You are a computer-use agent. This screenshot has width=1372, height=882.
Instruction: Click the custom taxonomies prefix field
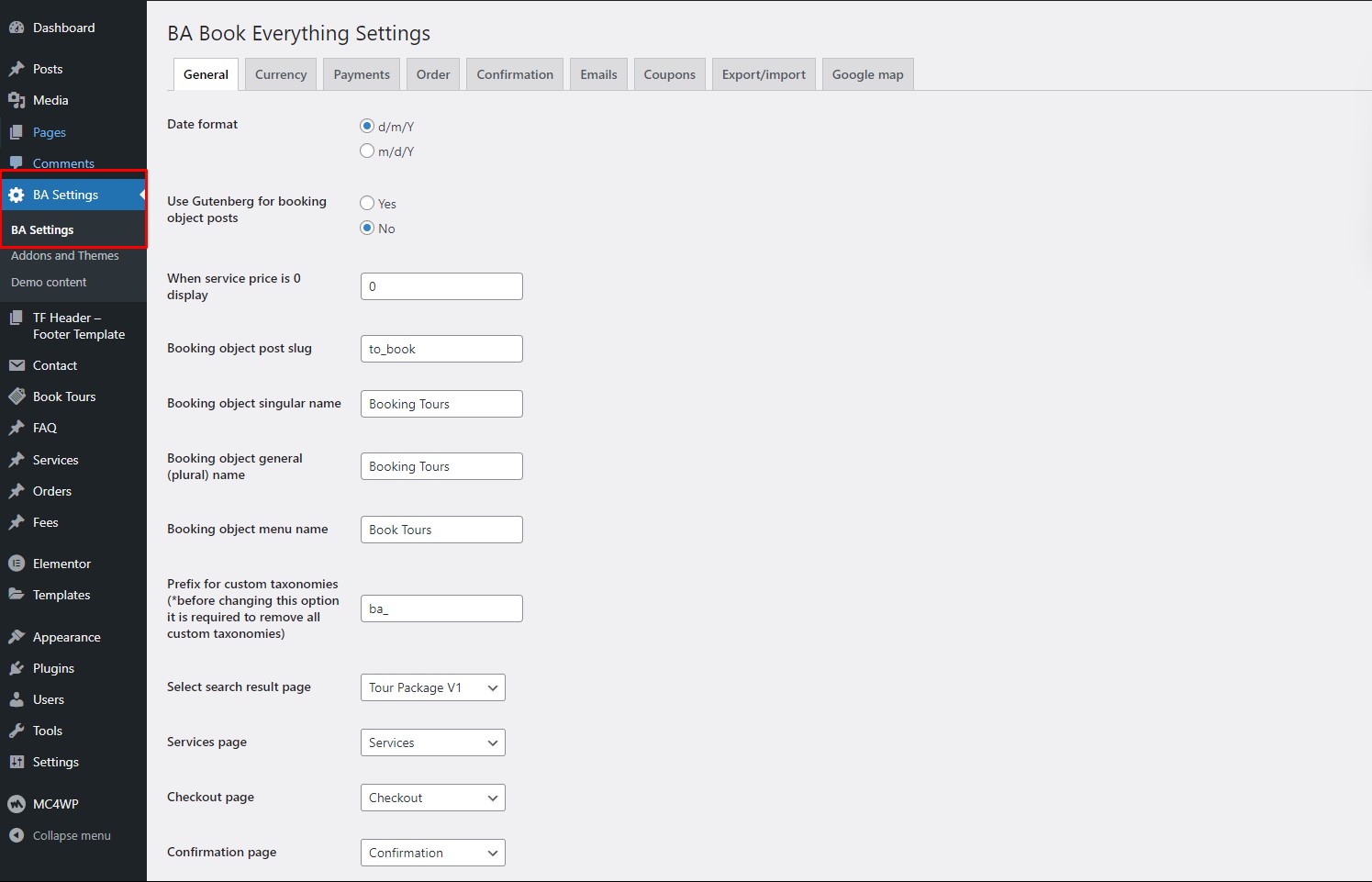pos(441,608)
